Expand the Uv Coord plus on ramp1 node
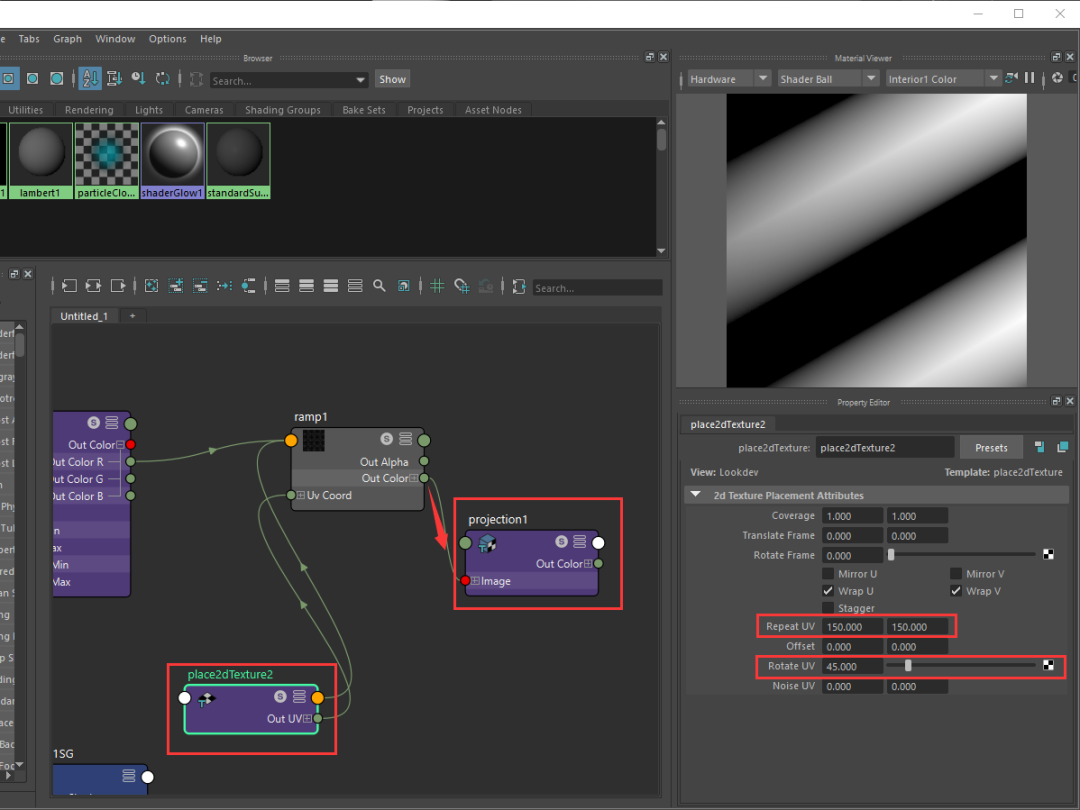This screenshot has width=1080, height=810. (x=301, y=495)
